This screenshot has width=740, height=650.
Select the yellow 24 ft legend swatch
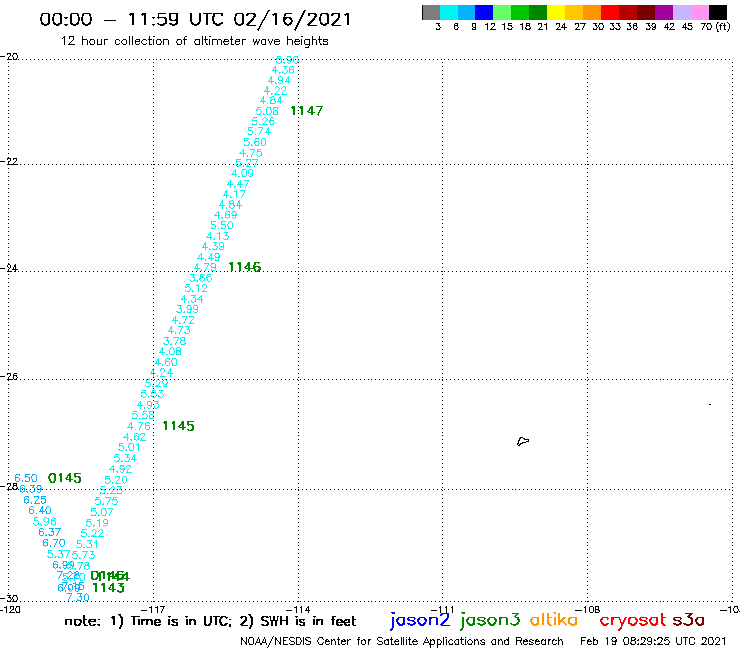(556, 12)
